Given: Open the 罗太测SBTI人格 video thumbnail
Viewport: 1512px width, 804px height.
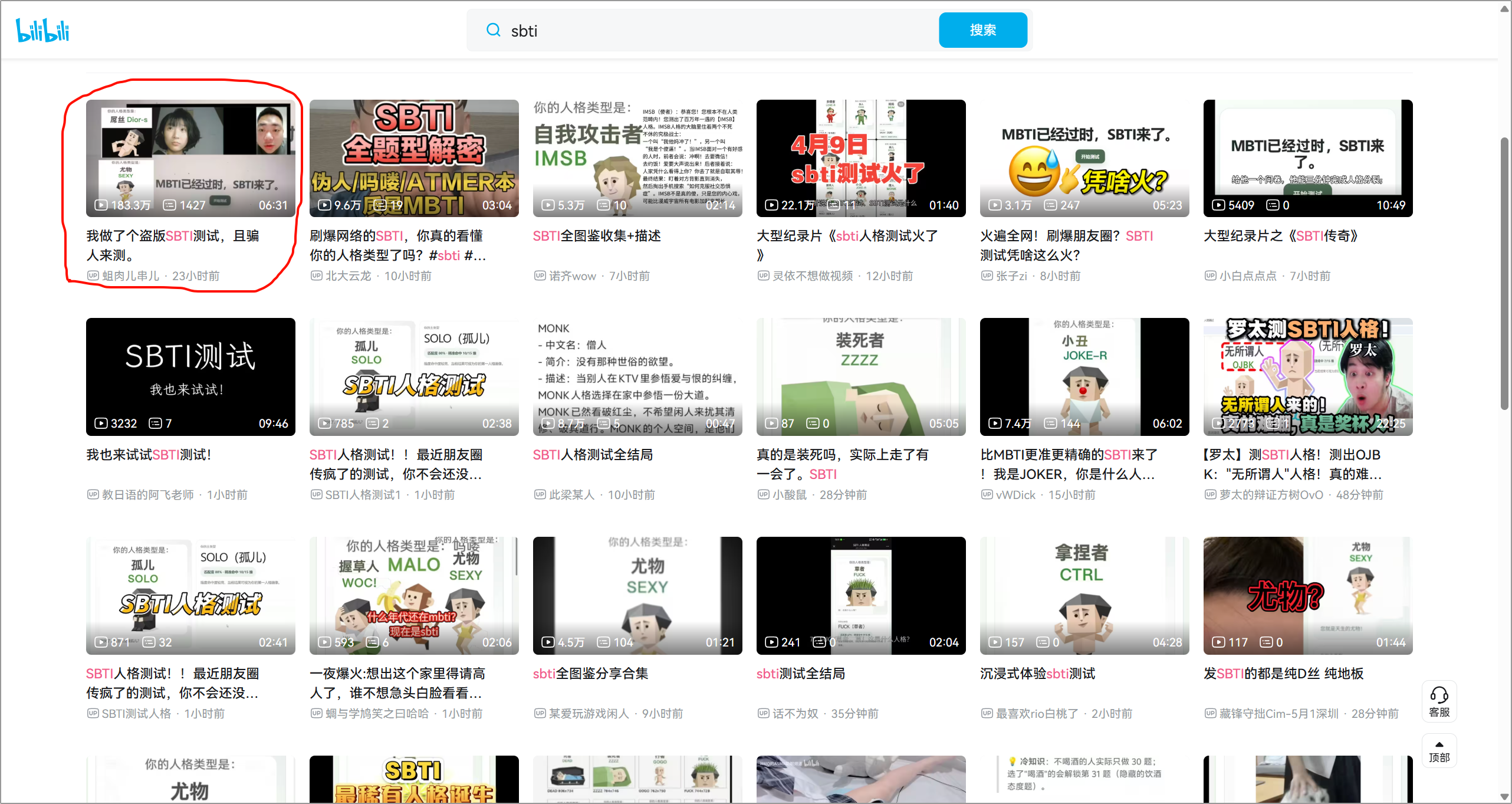Looking at the screenshot, I should (x=1308, y=377).
